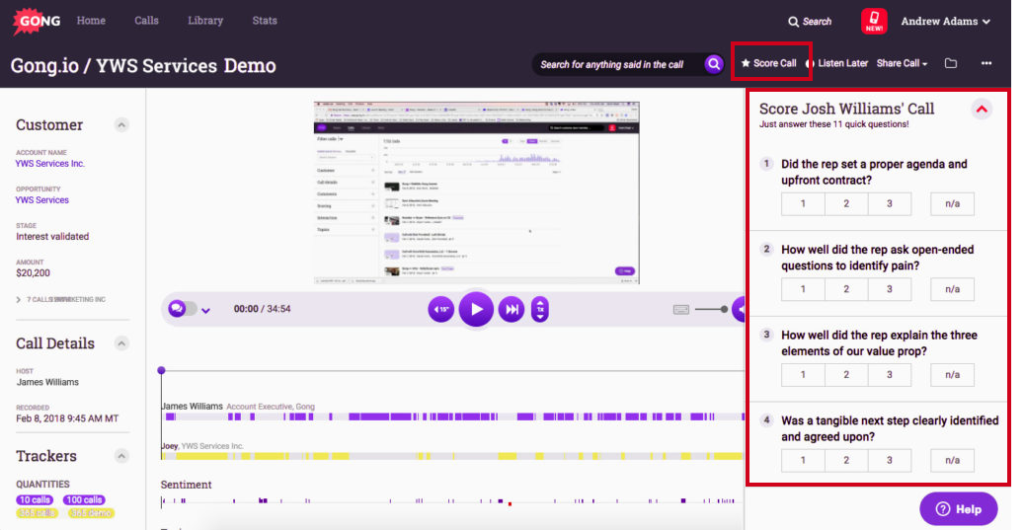Rate question 2 open-ended questions as 3
The width and height of the screenshot is (1024, 530).
889,289
